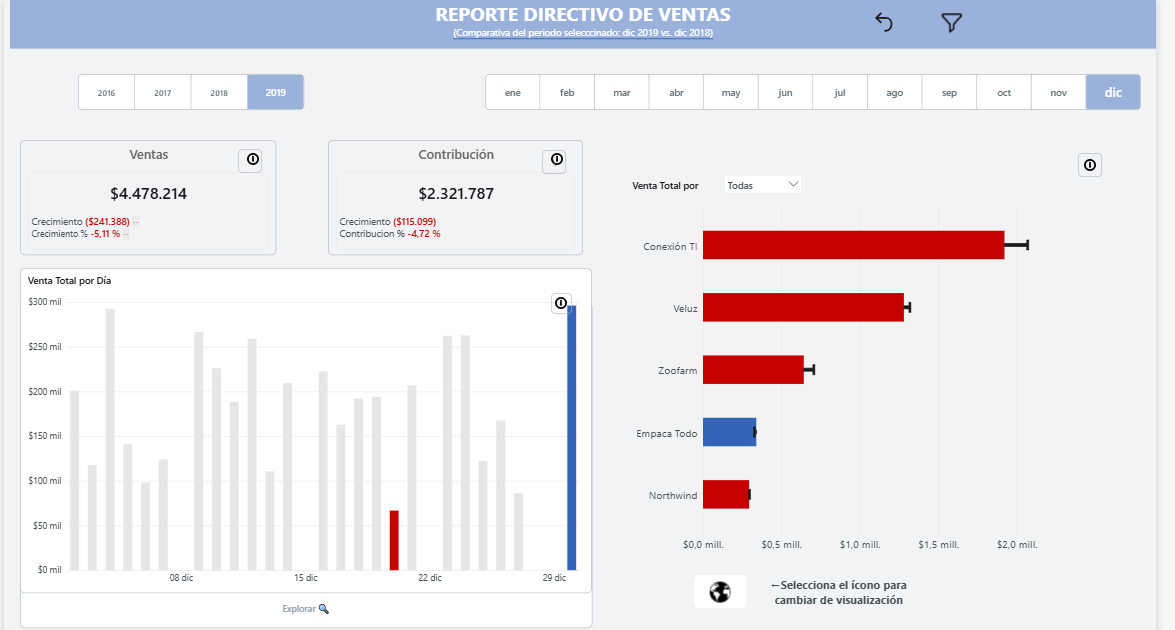Click the '22 dic' axis label
This screenshot has width=1175, height=630.
[430, 578]
